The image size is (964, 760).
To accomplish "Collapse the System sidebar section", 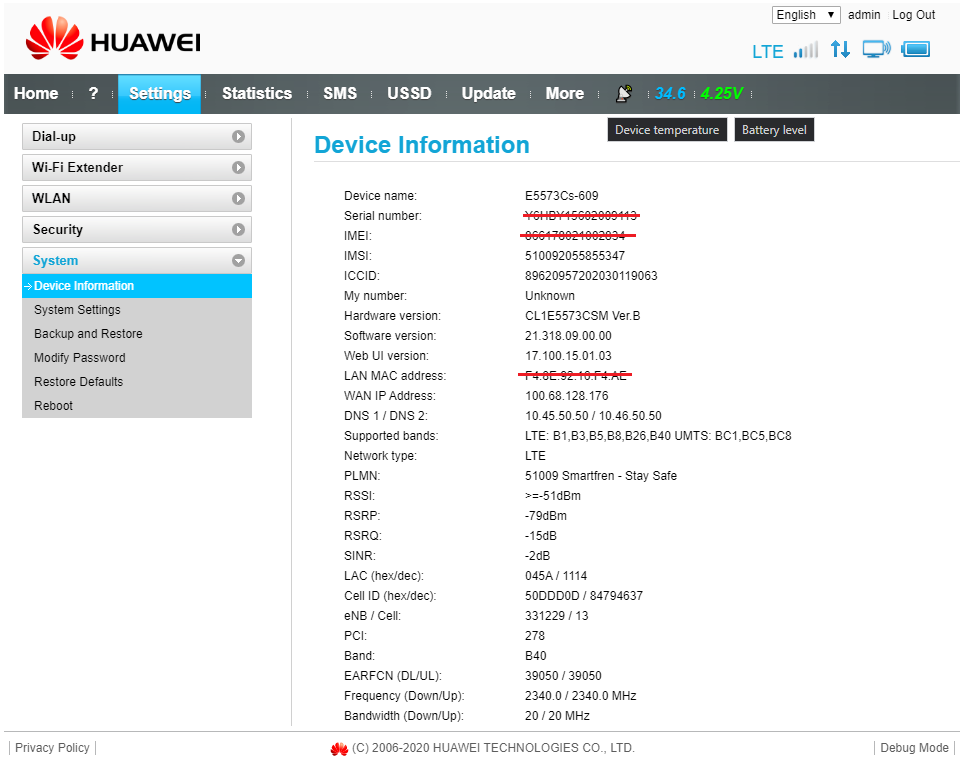I will 136,261.
